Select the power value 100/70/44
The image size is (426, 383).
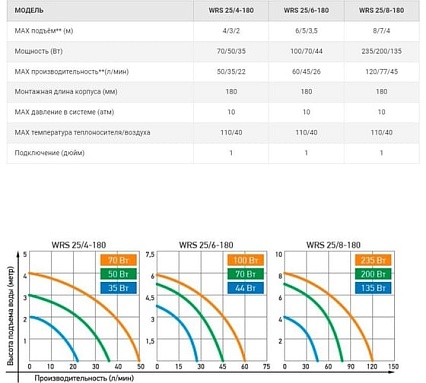pos(306,51)
